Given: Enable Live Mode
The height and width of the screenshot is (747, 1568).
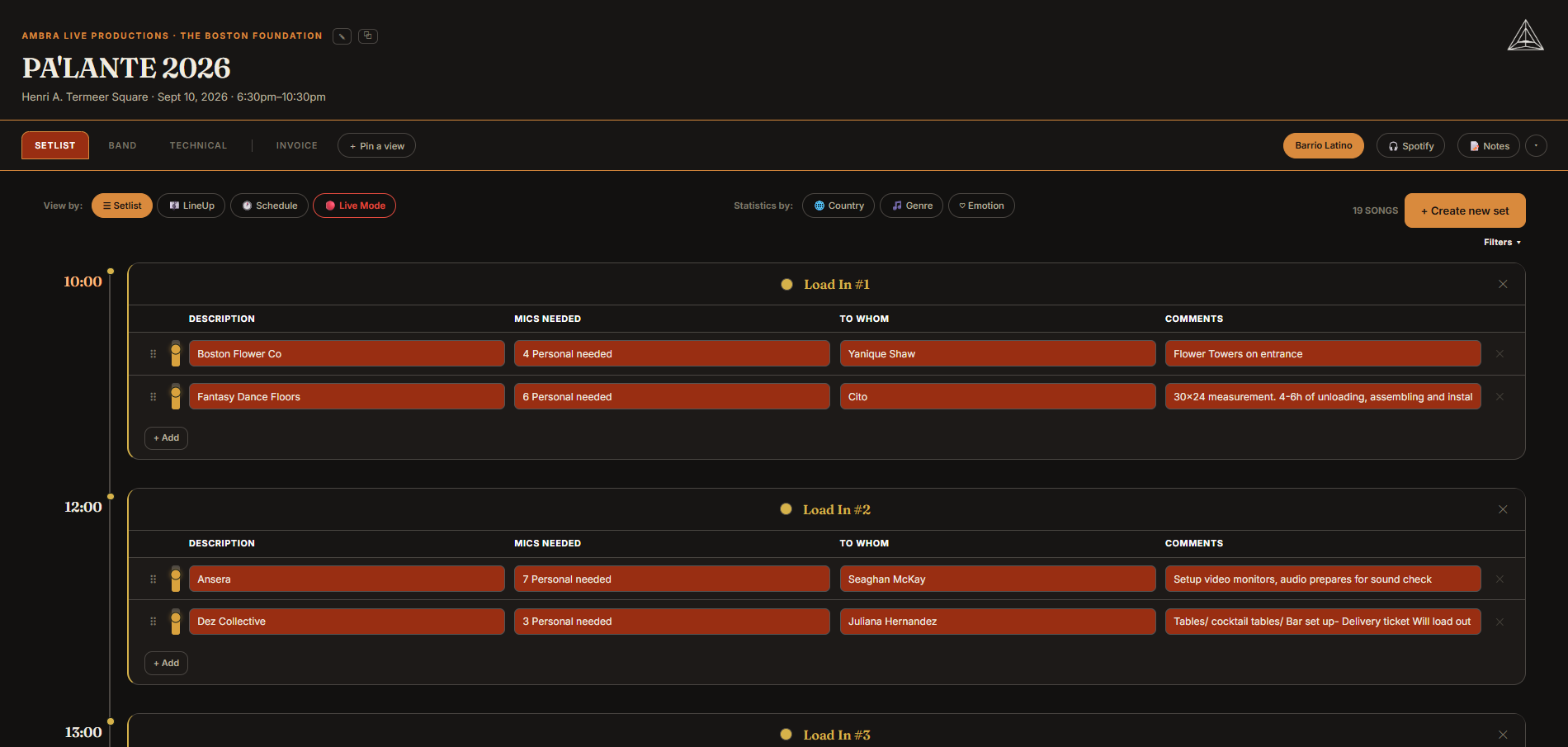Looking at the screenshot, I should point(354,206).
